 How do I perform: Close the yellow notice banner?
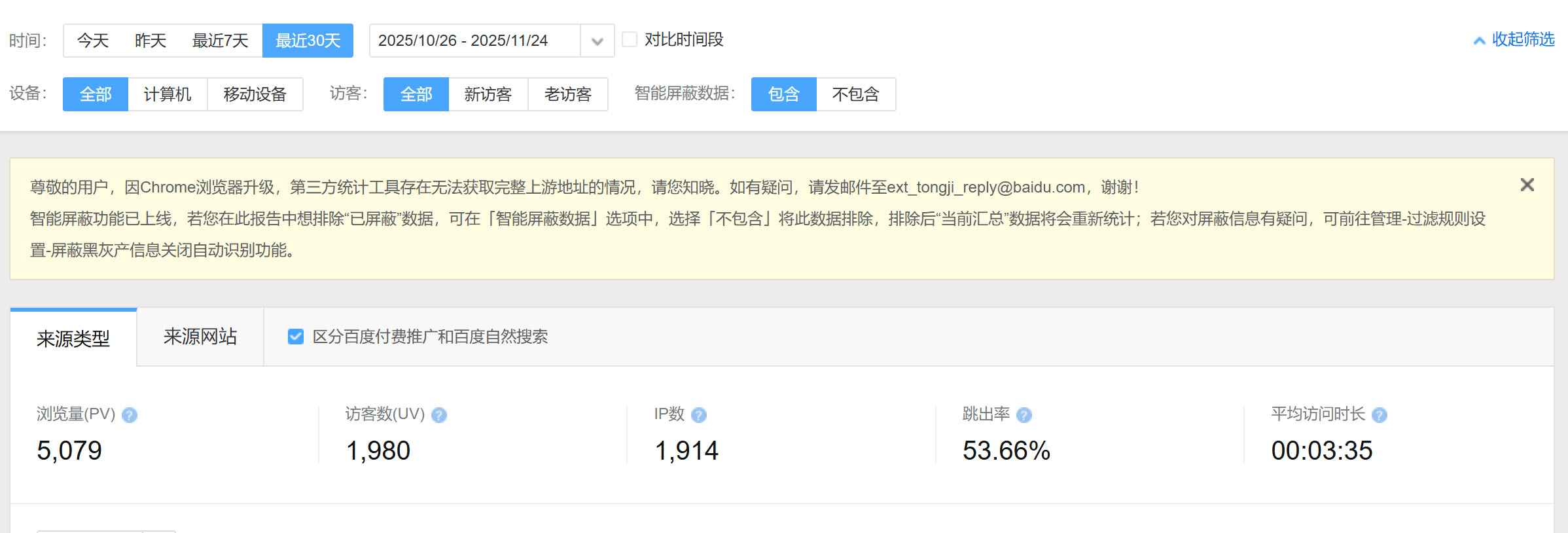(x=1527, y=185)
